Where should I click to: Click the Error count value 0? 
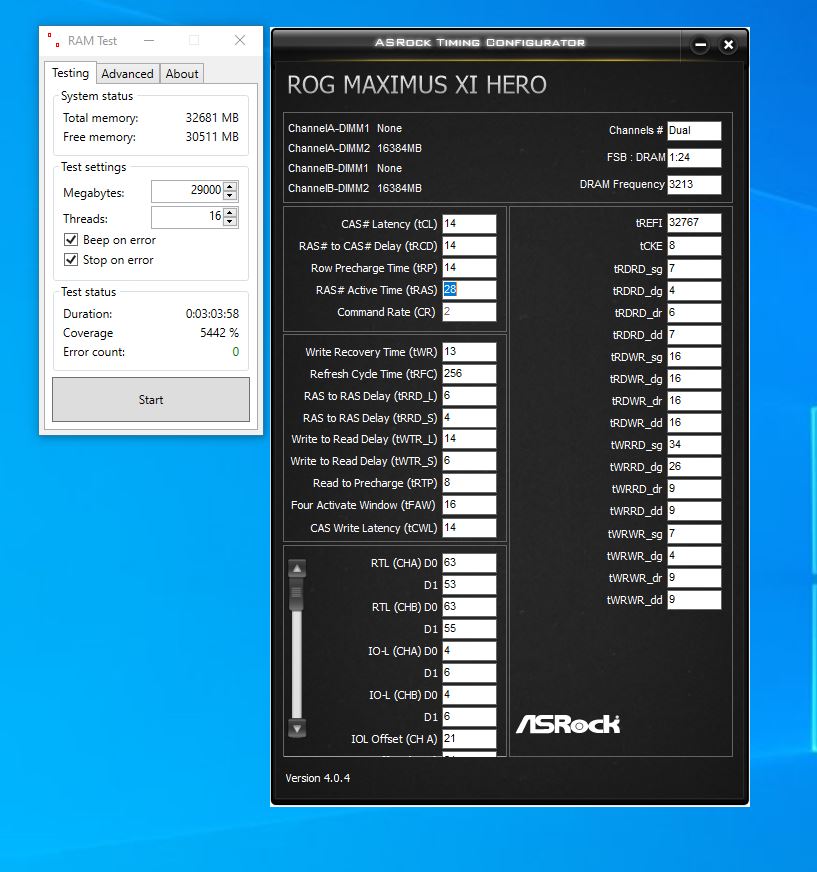236,351
